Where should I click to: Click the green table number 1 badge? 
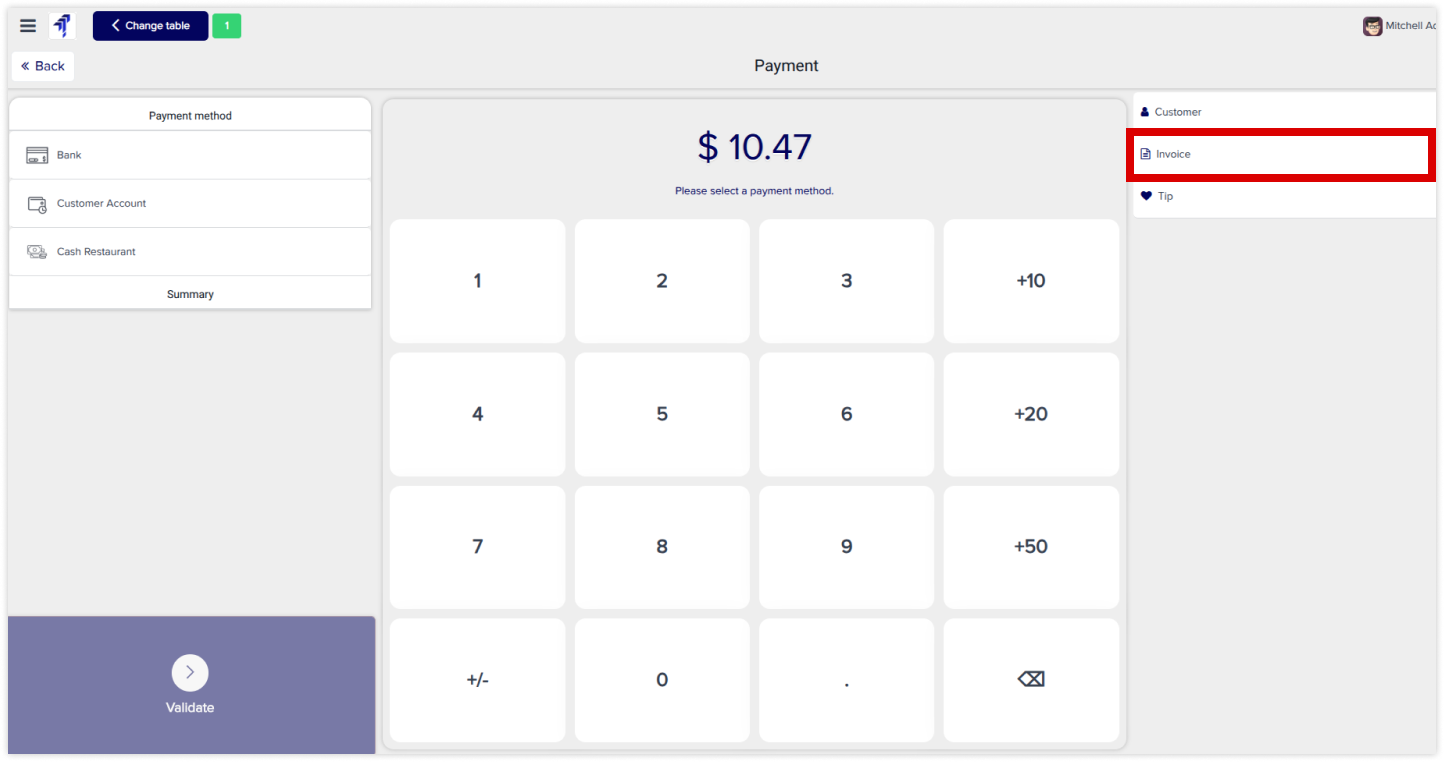pyautogui.click(x=226, y=26)
